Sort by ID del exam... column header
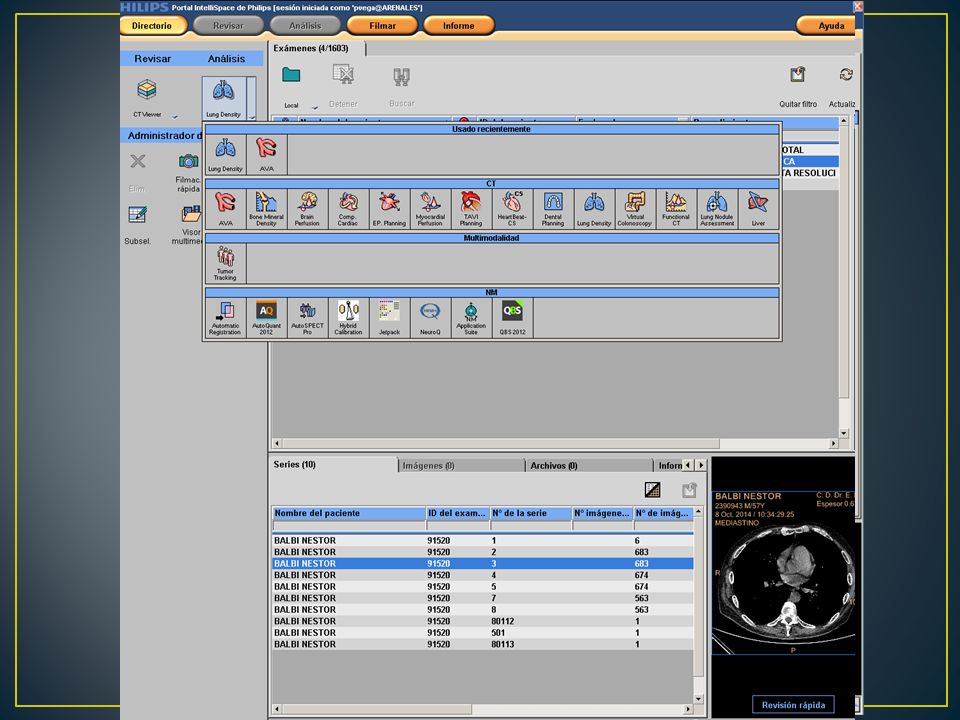Viewport: 960px width, 720px height. click(x=457, y=513)
